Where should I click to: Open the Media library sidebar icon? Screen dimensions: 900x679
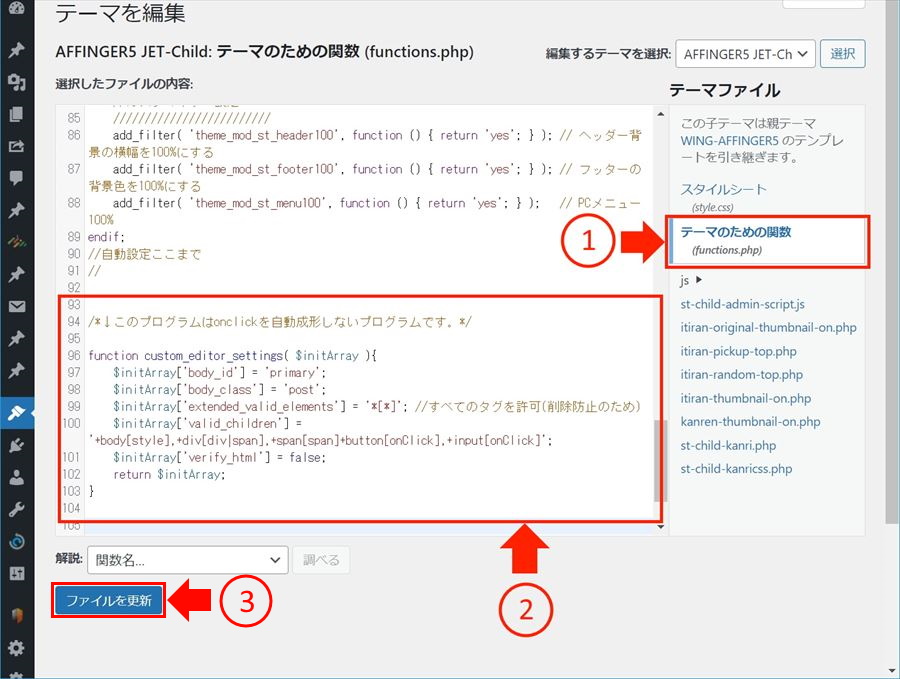(16, 83)
